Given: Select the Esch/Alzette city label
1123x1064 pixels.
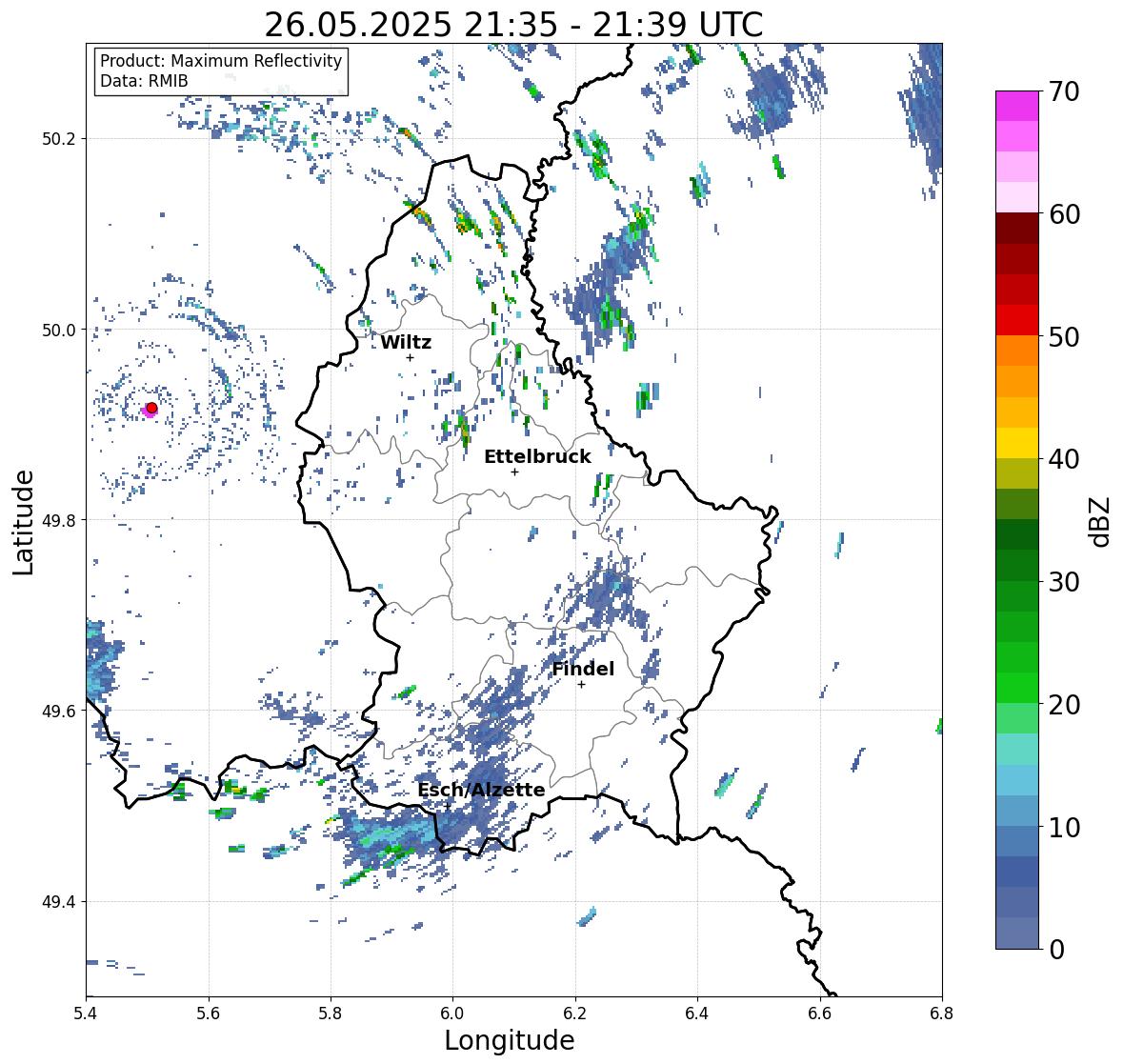Looking at the screenshot, I should (481, 790).
